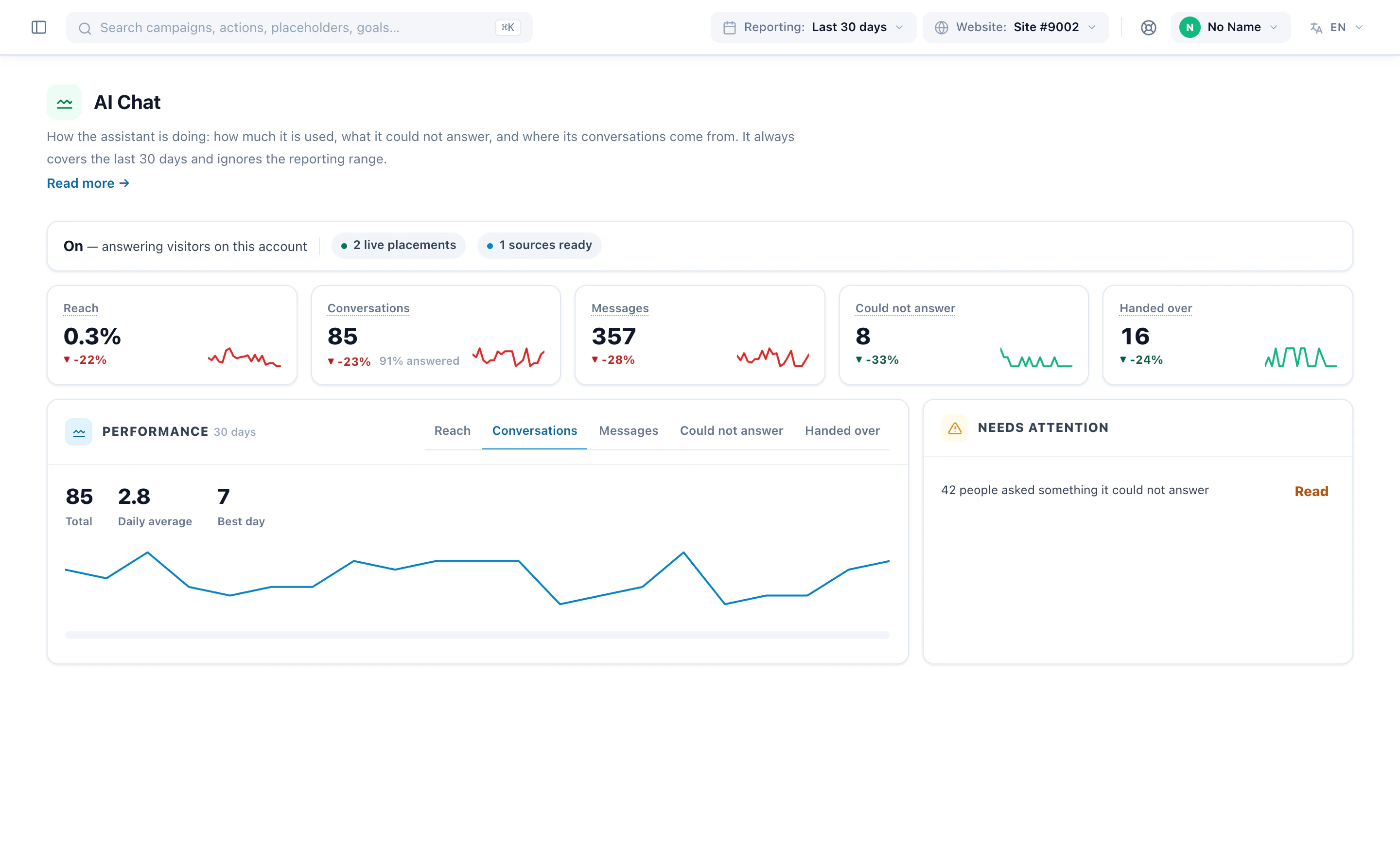Click the 91% answered text
The image size is (1400, 856).
coord(420,361)
